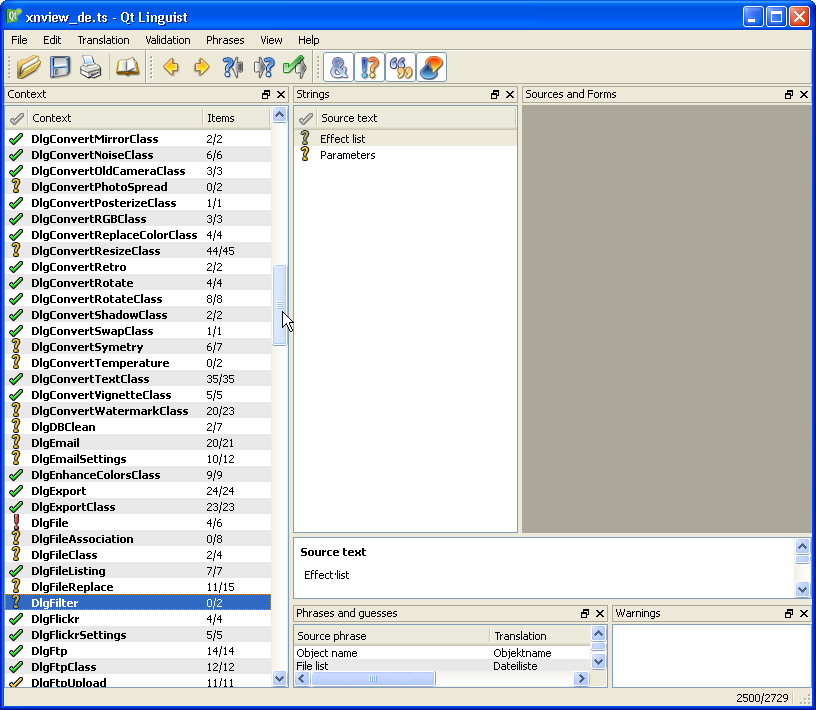This screenshot has width=816, height=710.
Task: Float the Context panel
Action: click(266, 94)
